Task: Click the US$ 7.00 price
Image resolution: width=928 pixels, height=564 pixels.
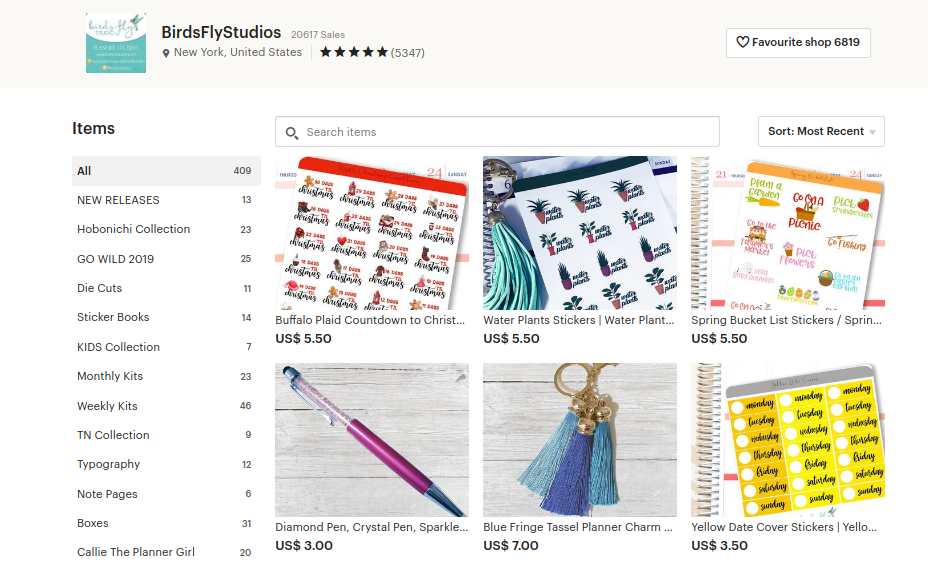Action: point(511,546)
